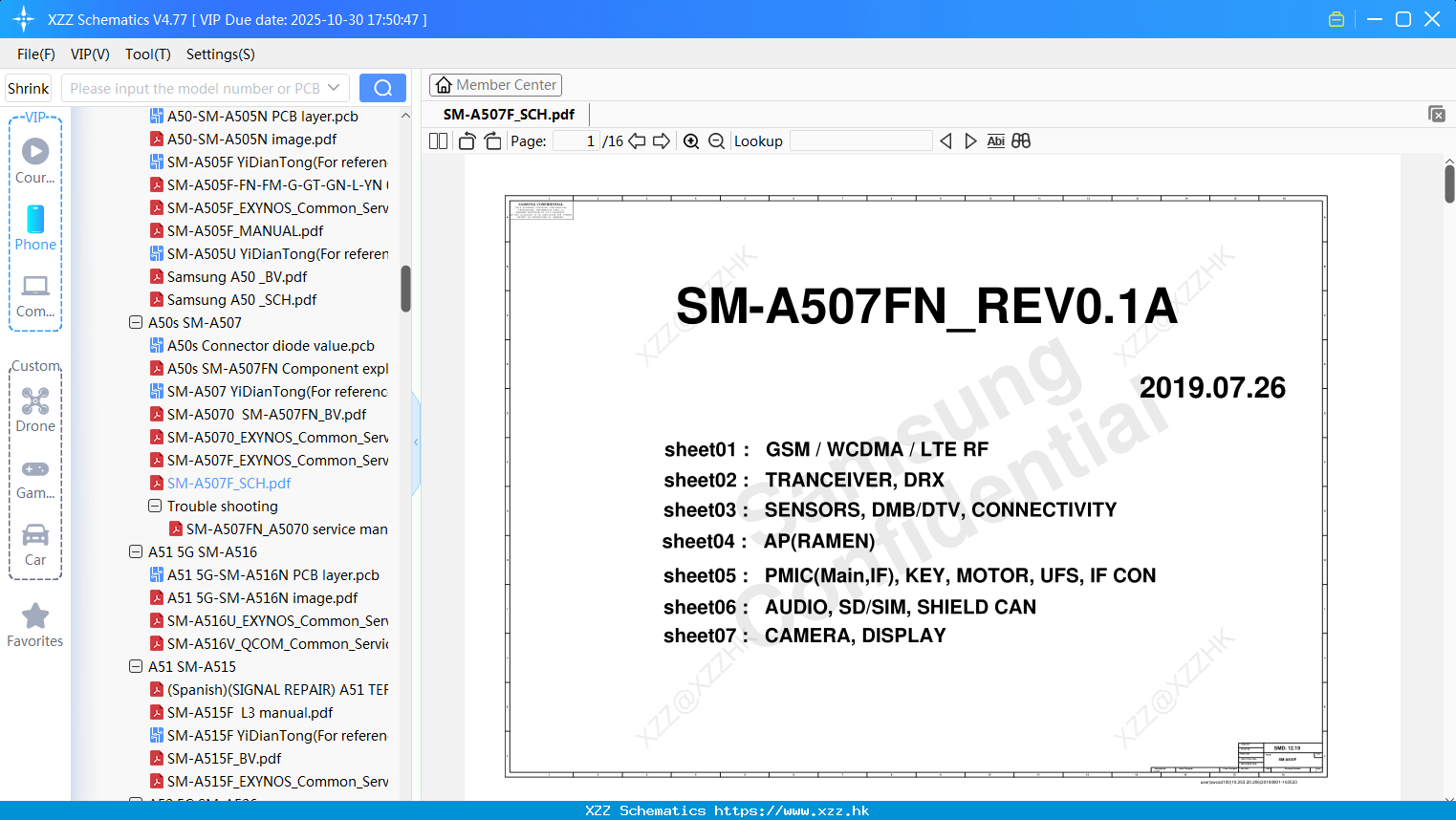Open A50s SM-A507FN Component expl file
1456x820 pixels.
tap(269, 369)
